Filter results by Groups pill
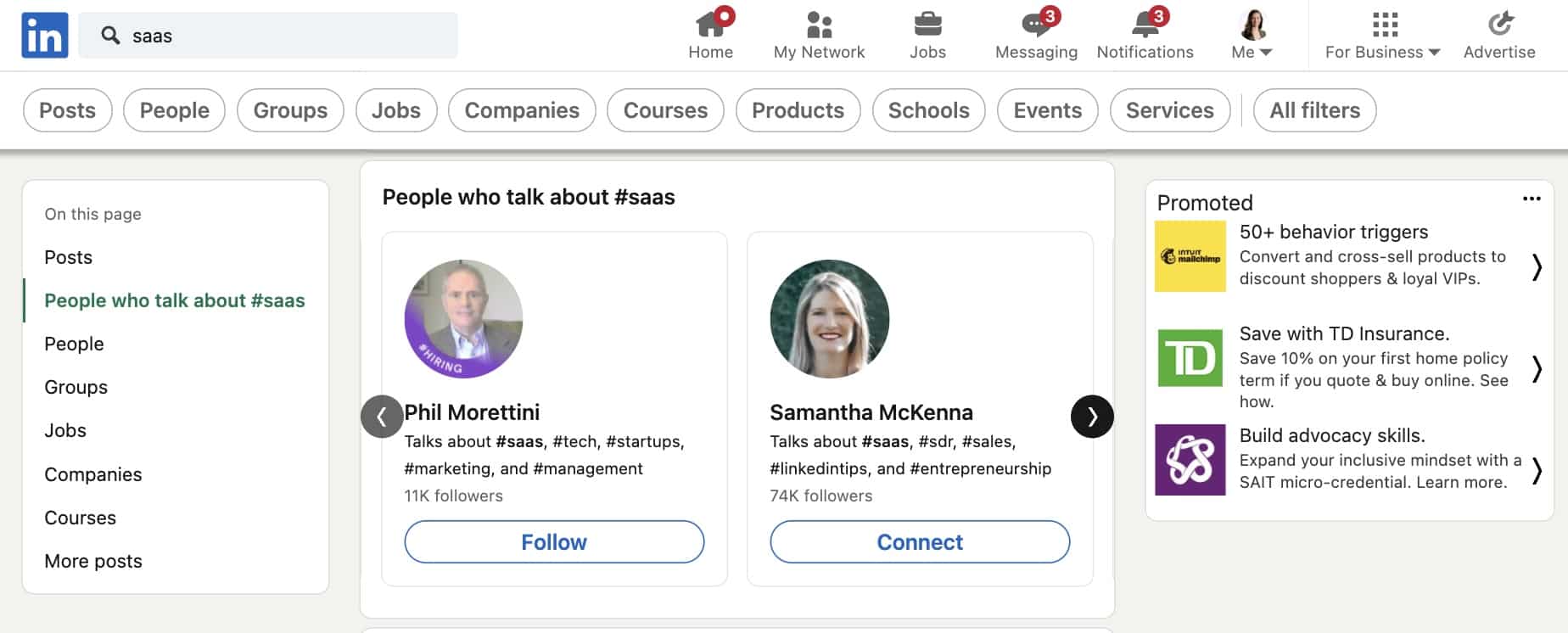The width and height of the screenshot is (1568, 633). click(x=290, y=110)
